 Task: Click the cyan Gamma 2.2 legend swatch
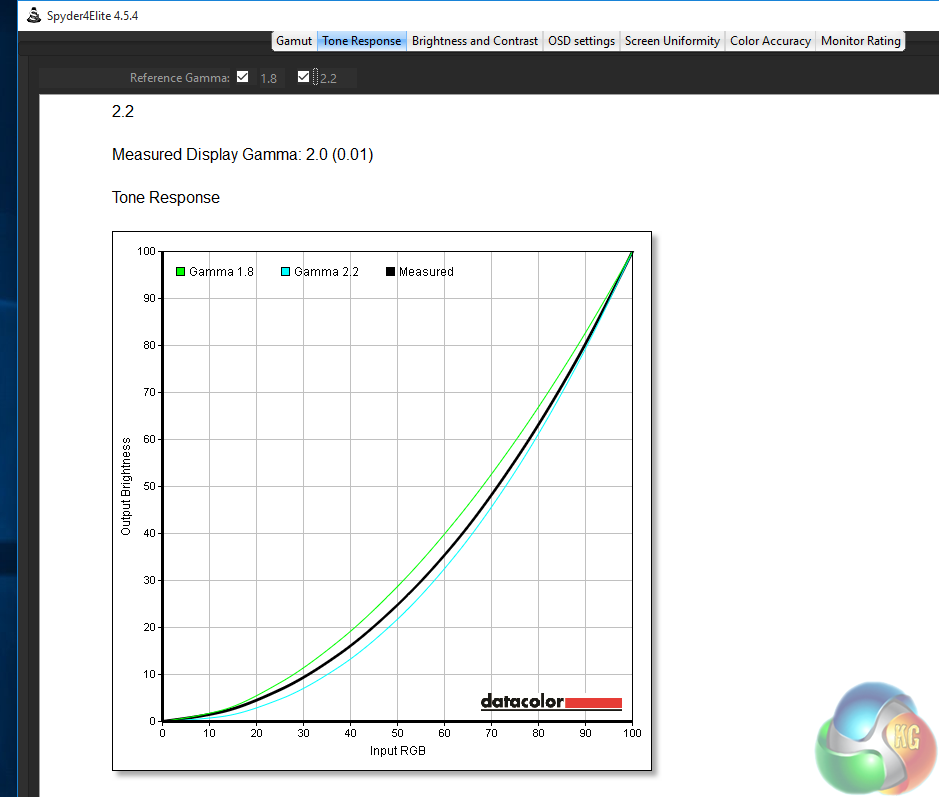coord(286,272)
